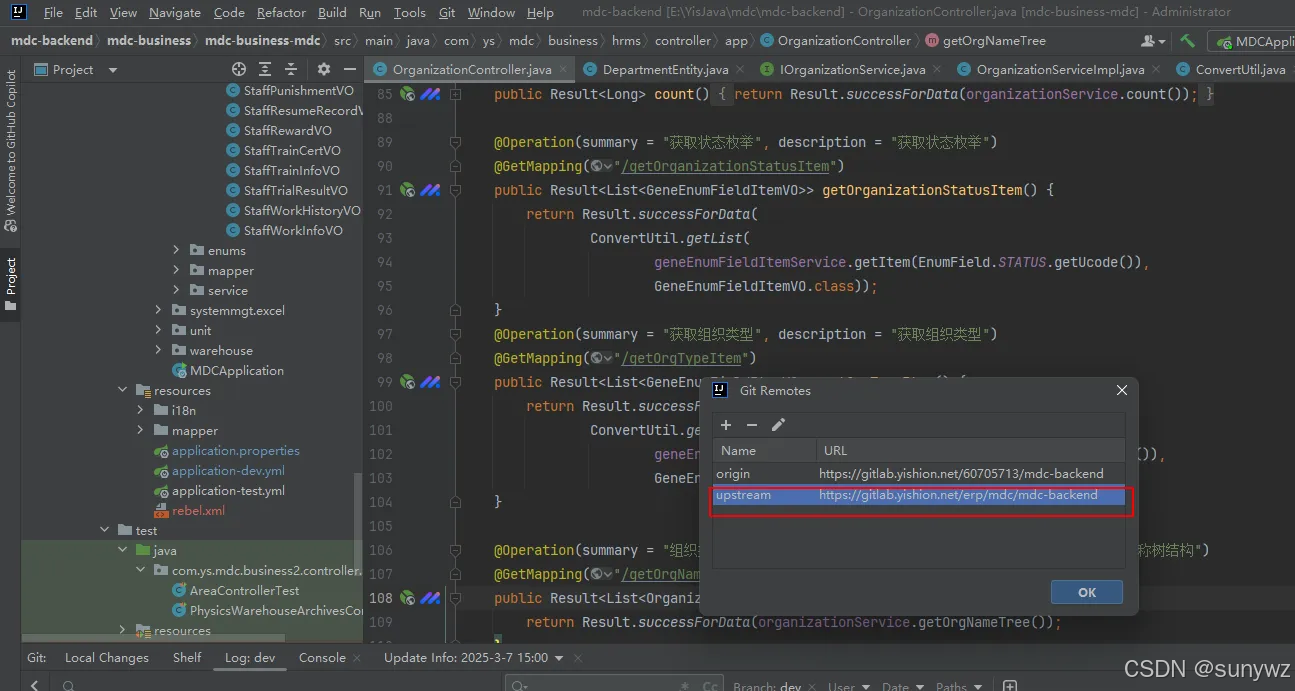Image resolution: width=1295 pixels, height=691 pixels.
Task: Select MDCApplication class in tree
Action: [237, 370]
